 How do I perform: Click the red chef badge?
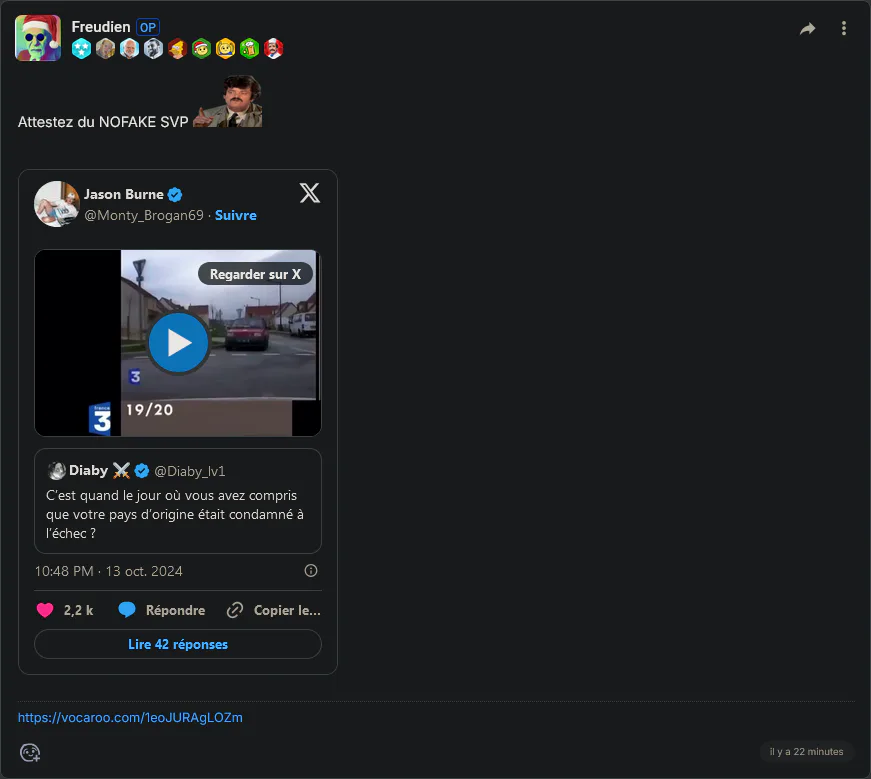tap(274, 49)
